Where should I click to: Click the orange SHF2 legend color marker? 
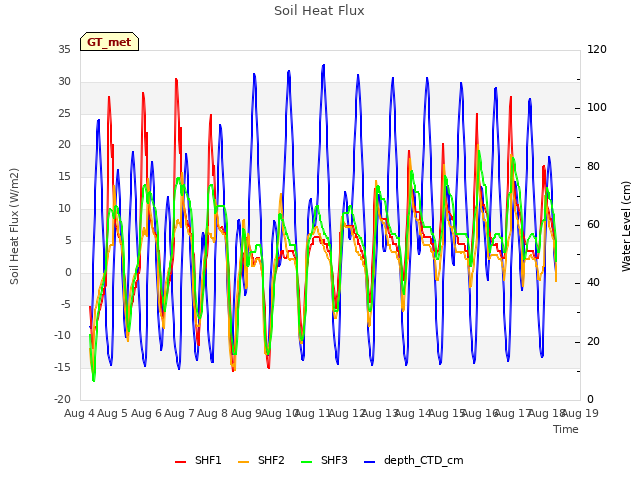tap(243, 462)
